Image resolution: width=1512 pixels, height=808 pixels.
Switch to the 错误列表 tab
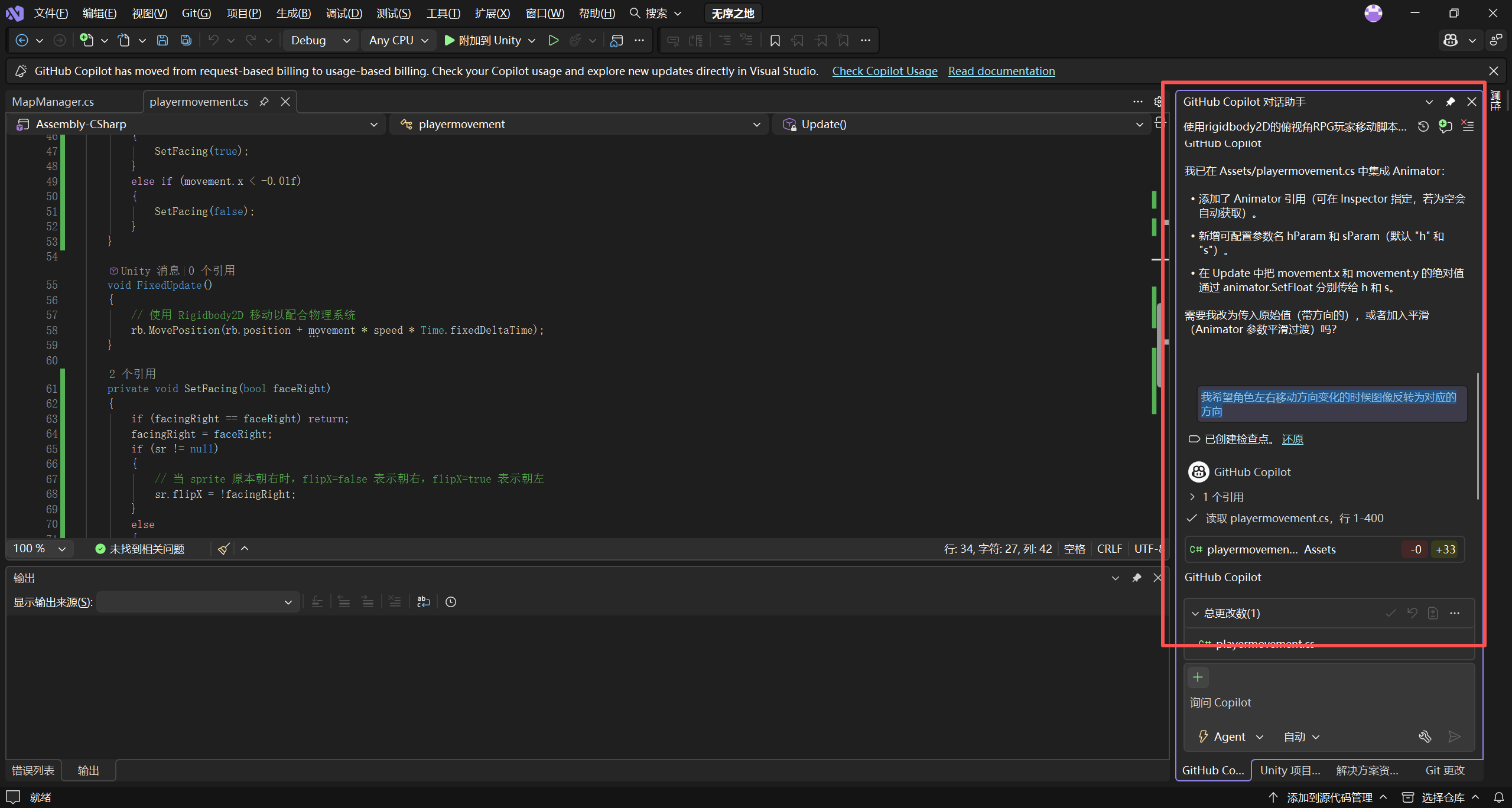(x=33, y=770)
